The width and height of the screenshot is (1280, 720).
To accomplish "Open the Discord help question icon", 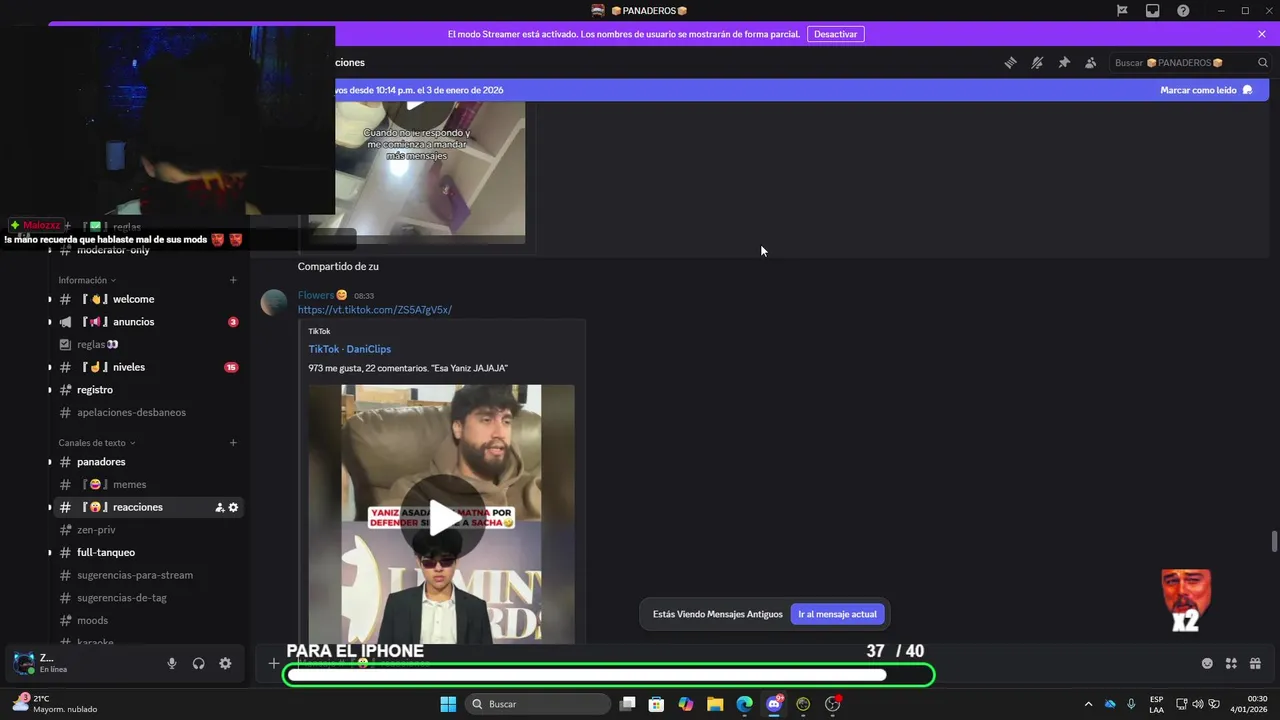I will click(1183, 10).
